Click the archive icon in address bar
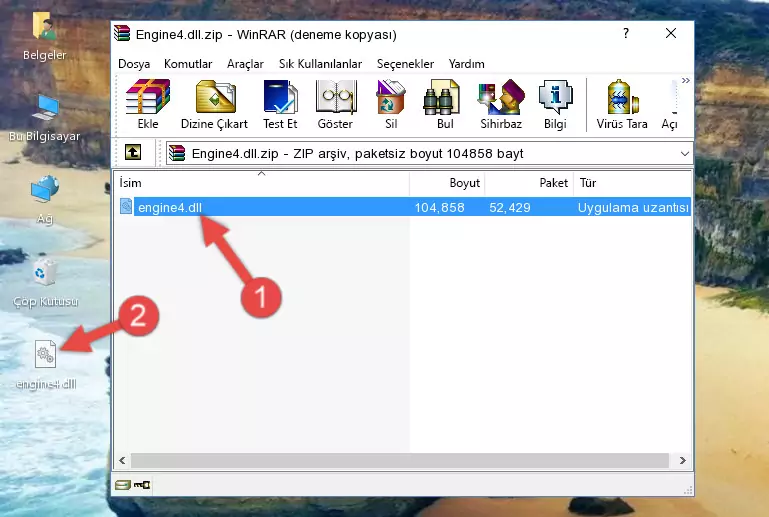 coord(177,154)
